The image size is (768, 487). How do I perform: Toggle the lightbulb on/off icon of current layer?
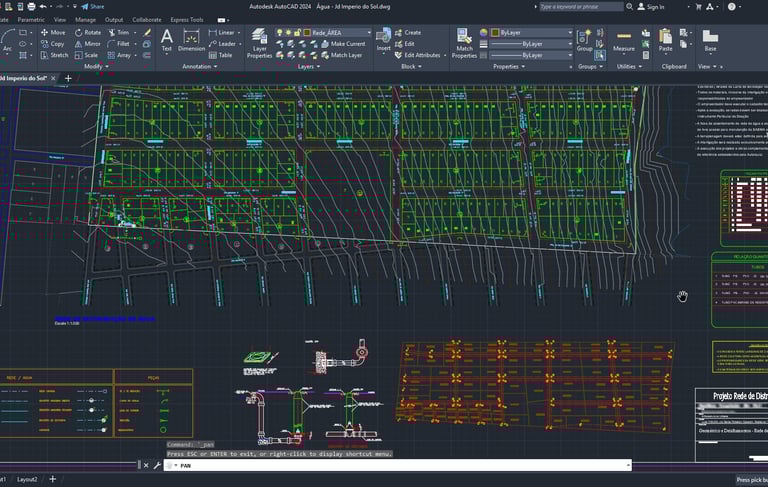[280, 32]
